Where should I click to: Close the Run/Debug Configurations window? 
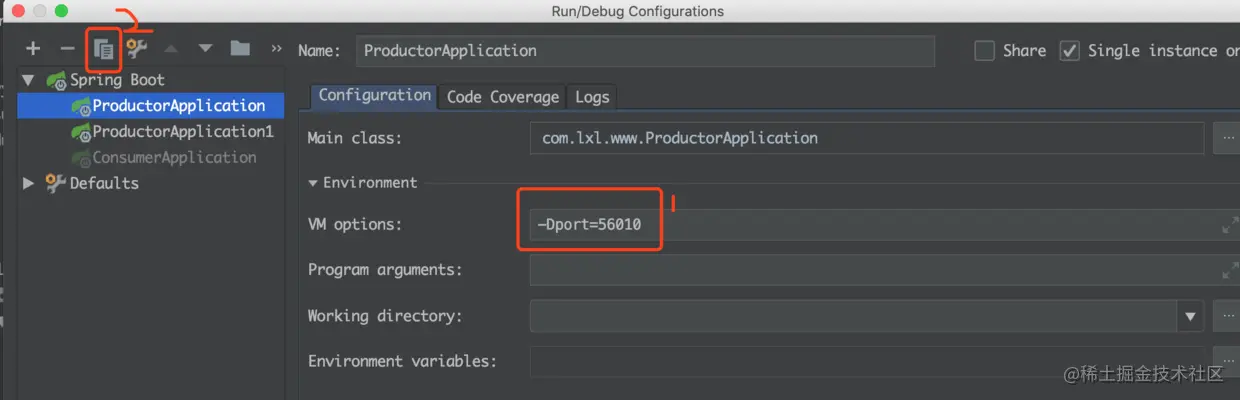tap(20, 11)
